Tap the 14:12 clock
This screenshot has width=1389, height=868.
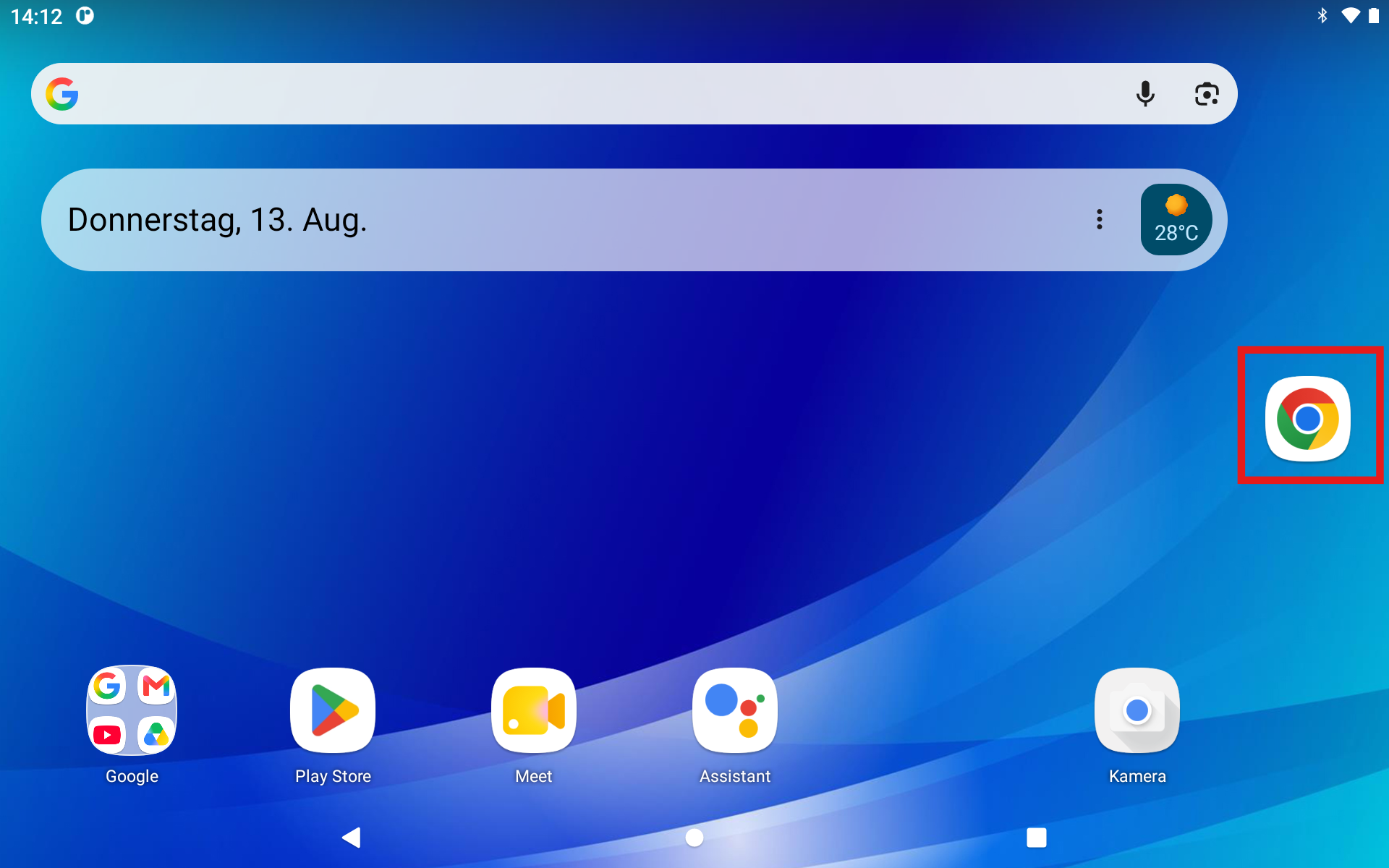tap(37, 17)
